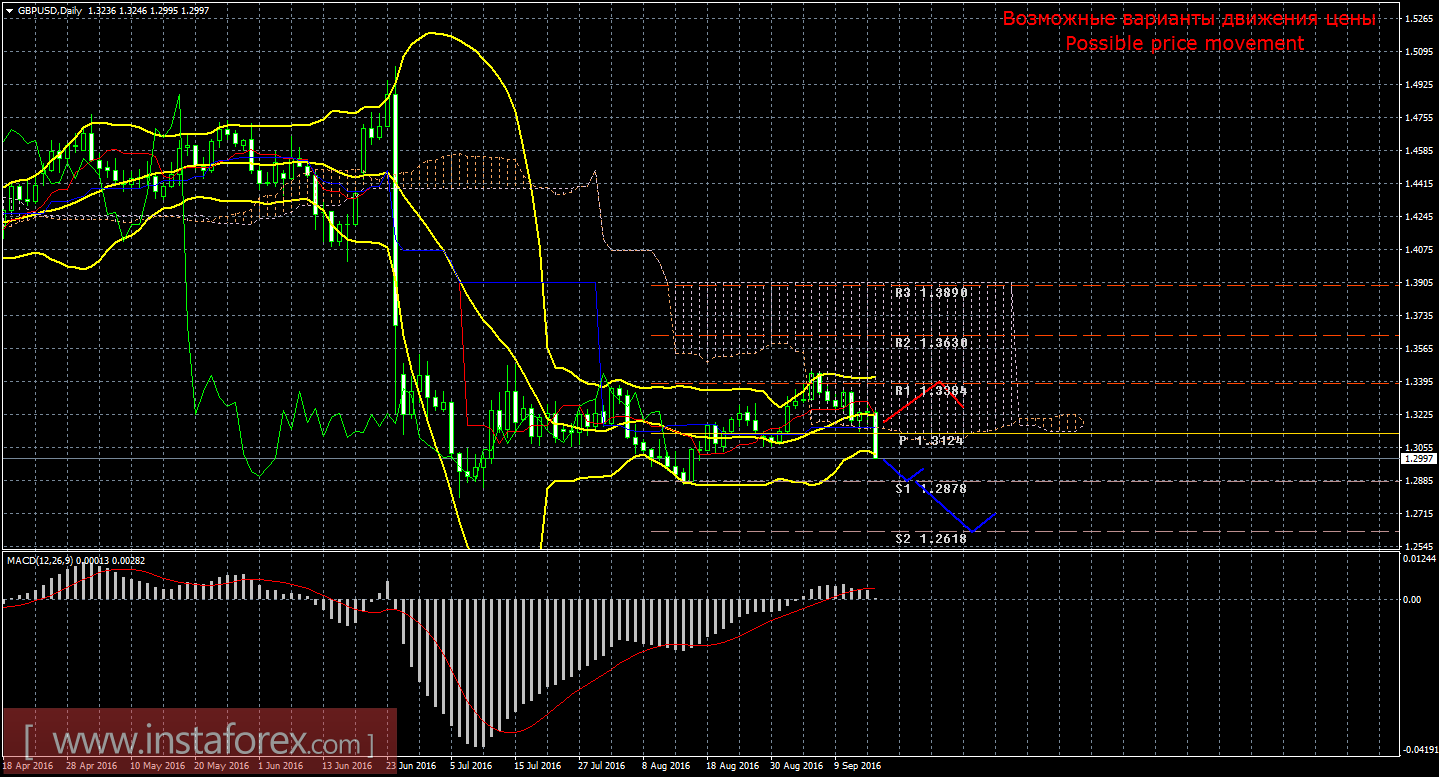Click the 9 Sep 2016 date label
1439x777 pixels.
[x=859, y=766]
